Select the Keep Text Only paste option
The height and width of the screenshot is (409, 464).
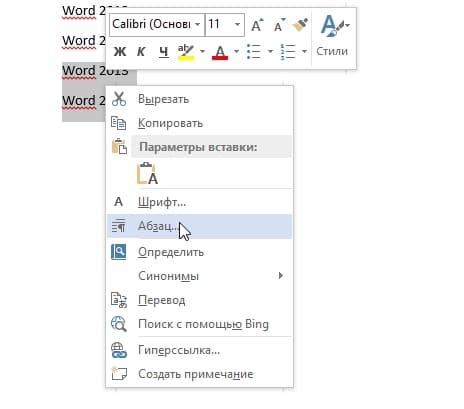click(x=147, y=173)
